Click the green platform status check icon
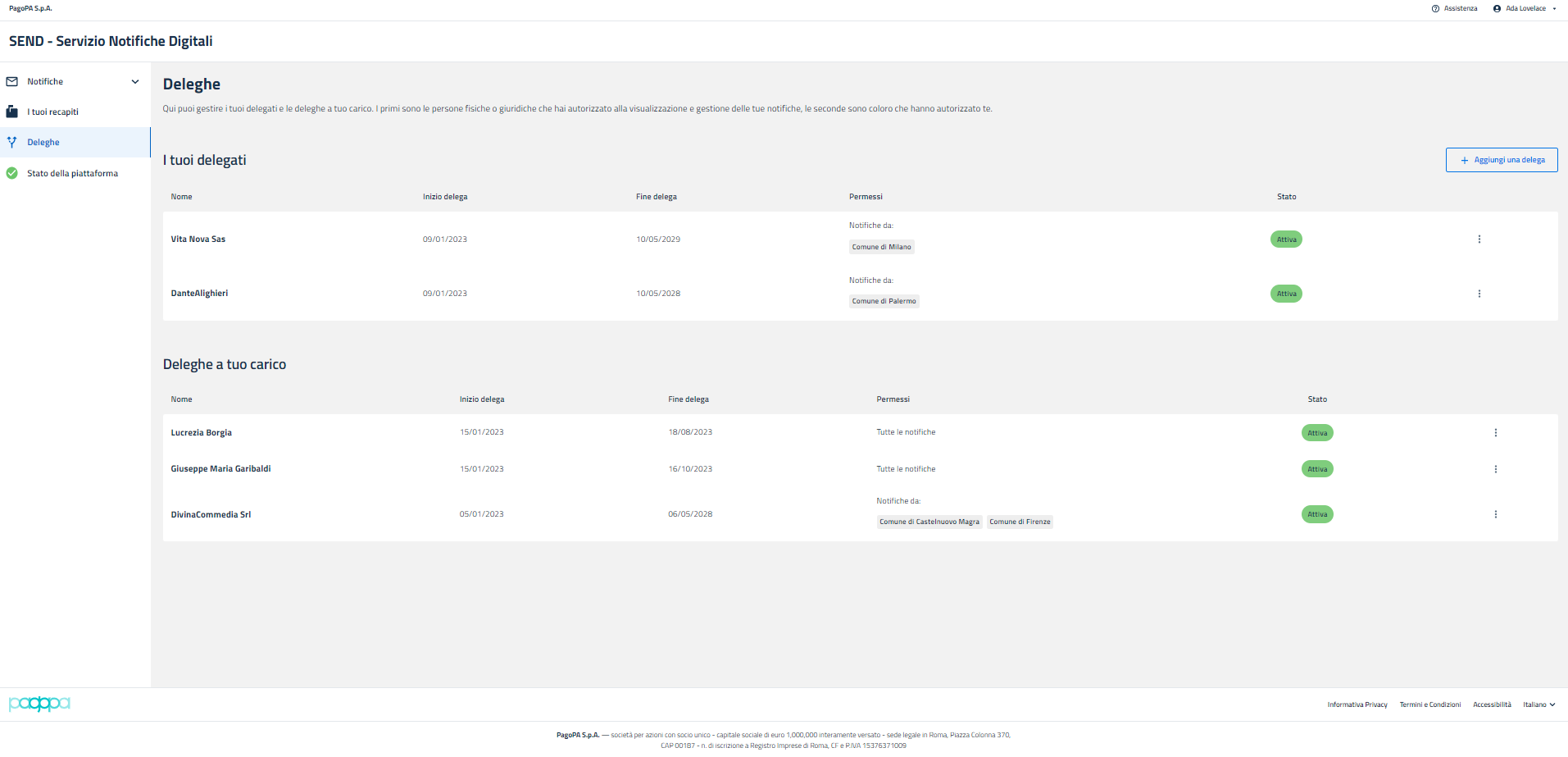This screenshot has width=1568, height=757. coord(12,173)
